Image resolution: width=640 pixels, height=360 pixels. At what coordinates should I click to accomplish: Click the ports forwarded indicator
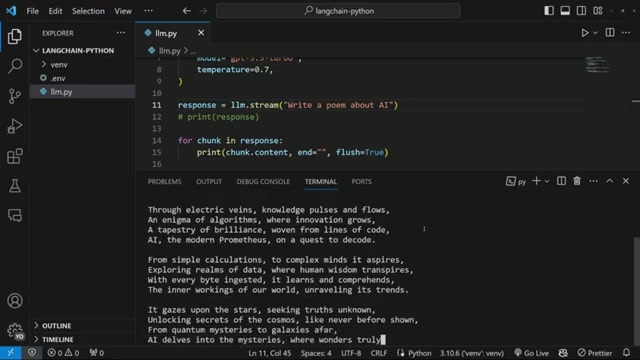(x=97, y=353)
